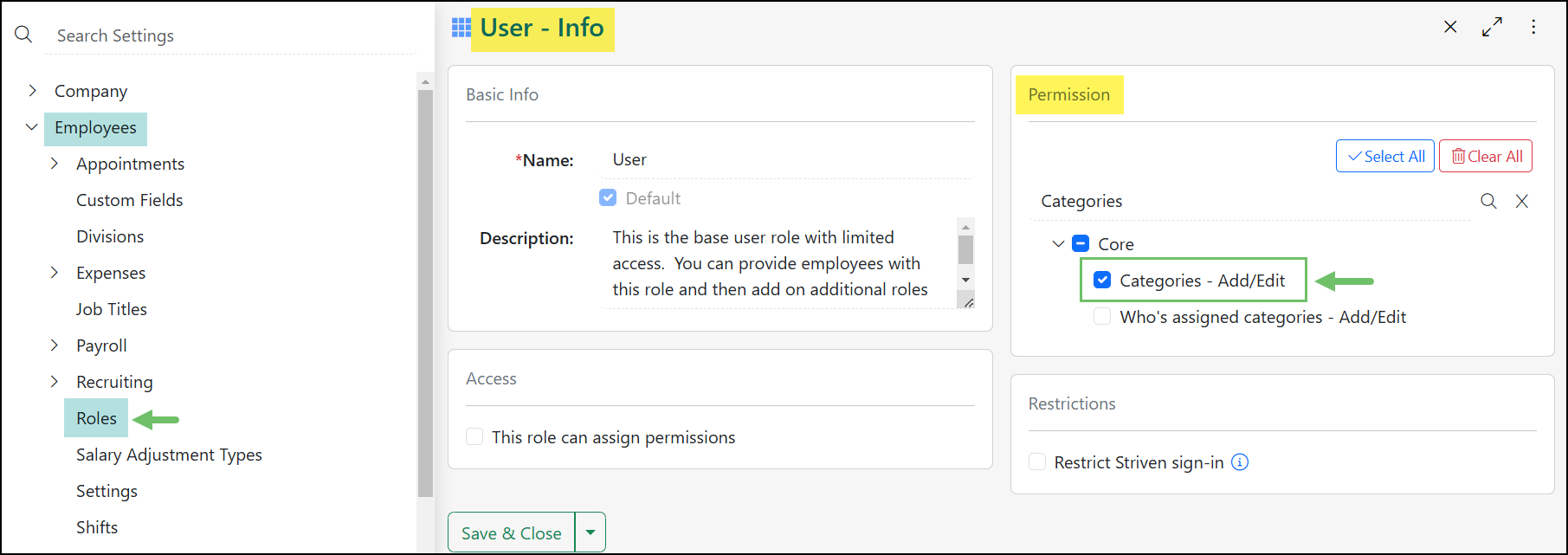Click into the Description text area
Screen dimensions: 1568x555
[x=779, y=263]
